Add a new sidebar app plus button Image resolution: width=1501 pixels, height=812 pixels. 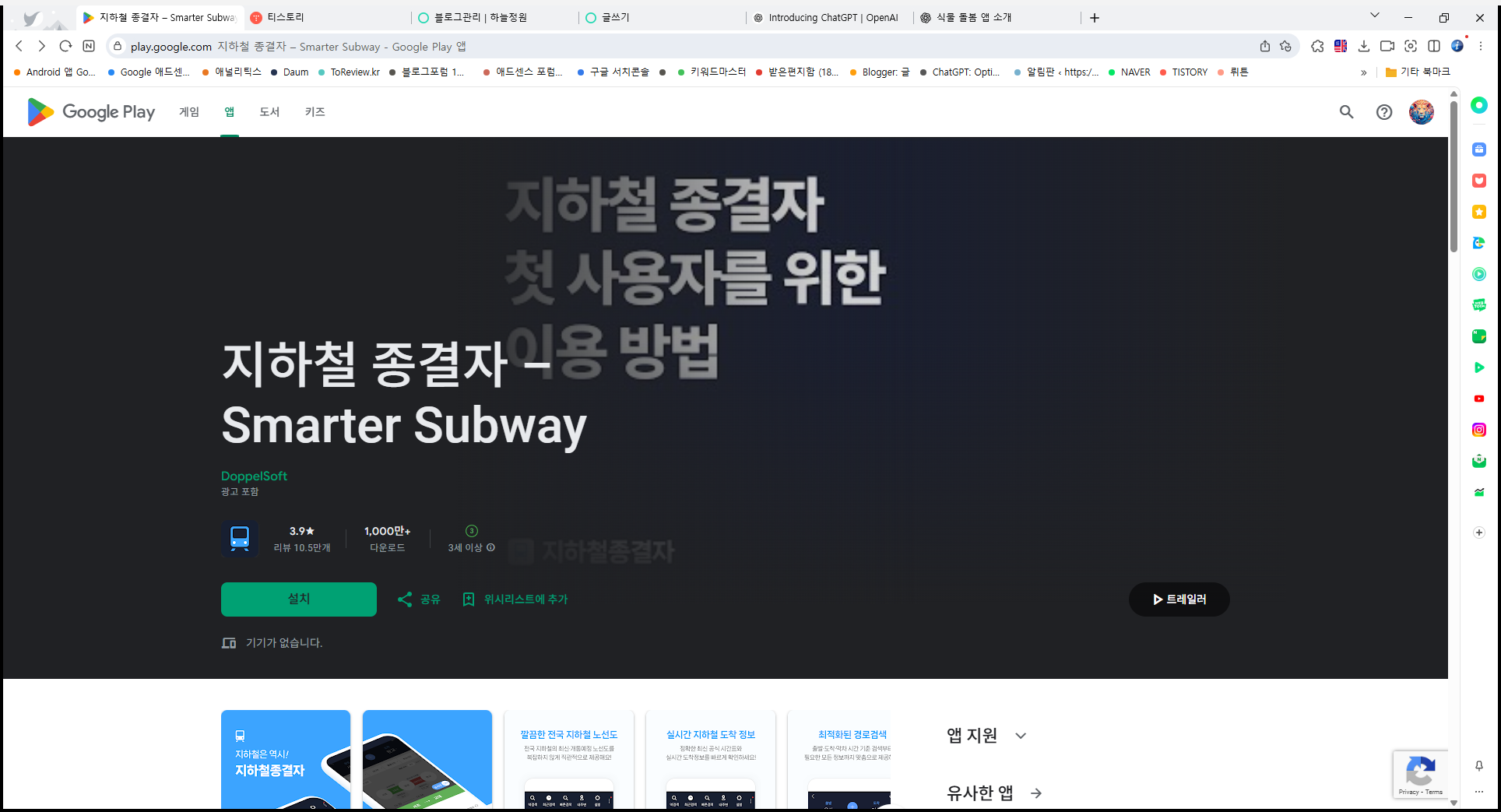pyautogui.click(x=1479, y=533)
